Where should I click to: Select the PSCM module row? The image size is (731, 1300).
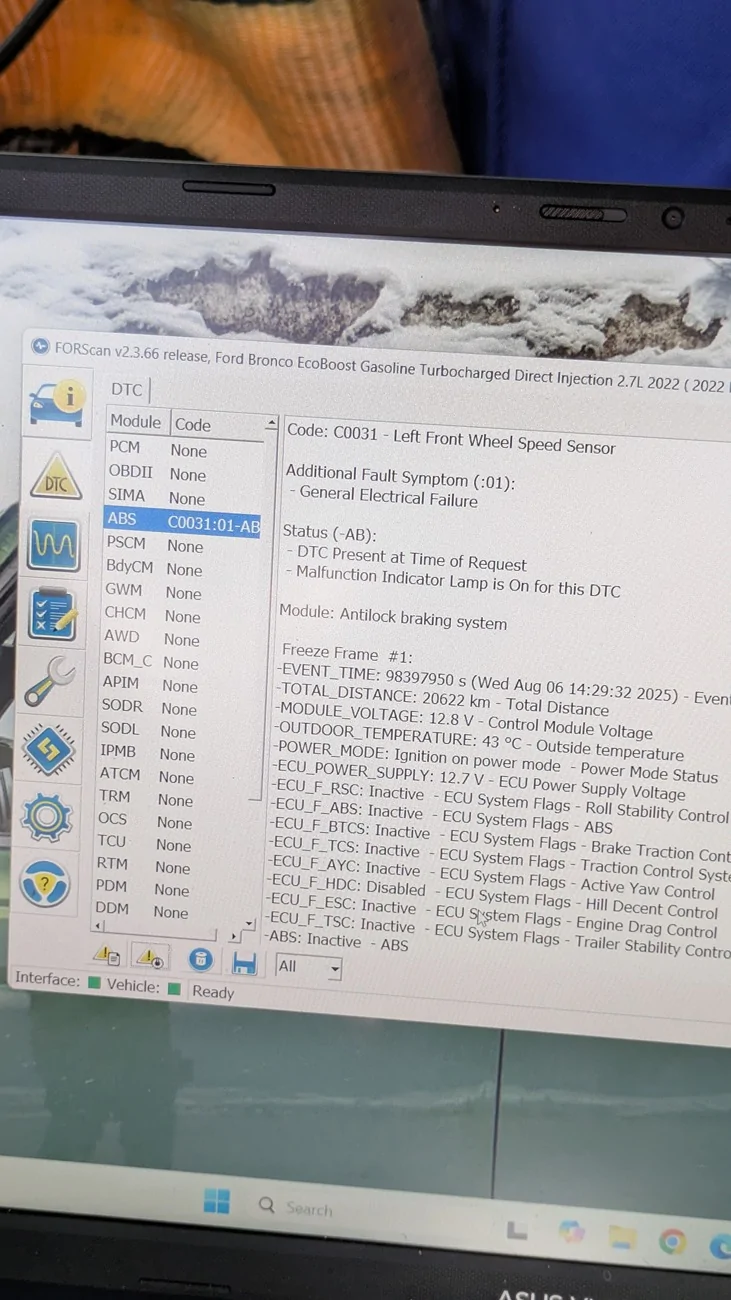point(182,544)
